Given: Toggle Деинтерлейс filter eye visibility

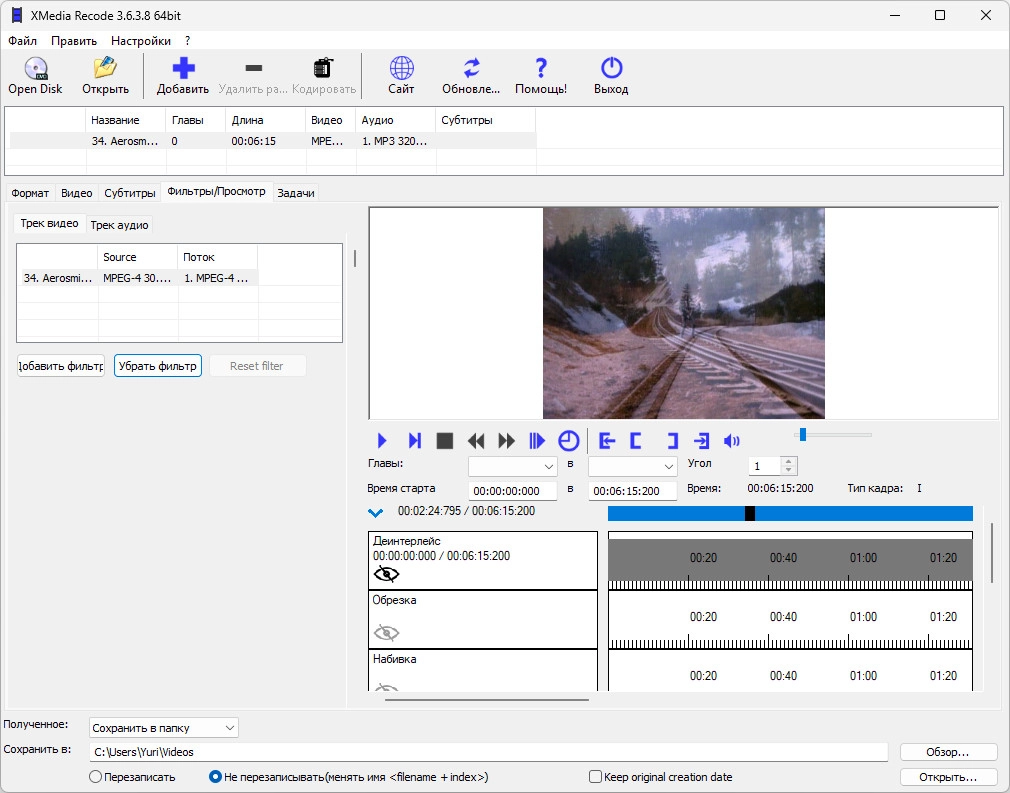Looking at the screenshot, I should point(386,574).
